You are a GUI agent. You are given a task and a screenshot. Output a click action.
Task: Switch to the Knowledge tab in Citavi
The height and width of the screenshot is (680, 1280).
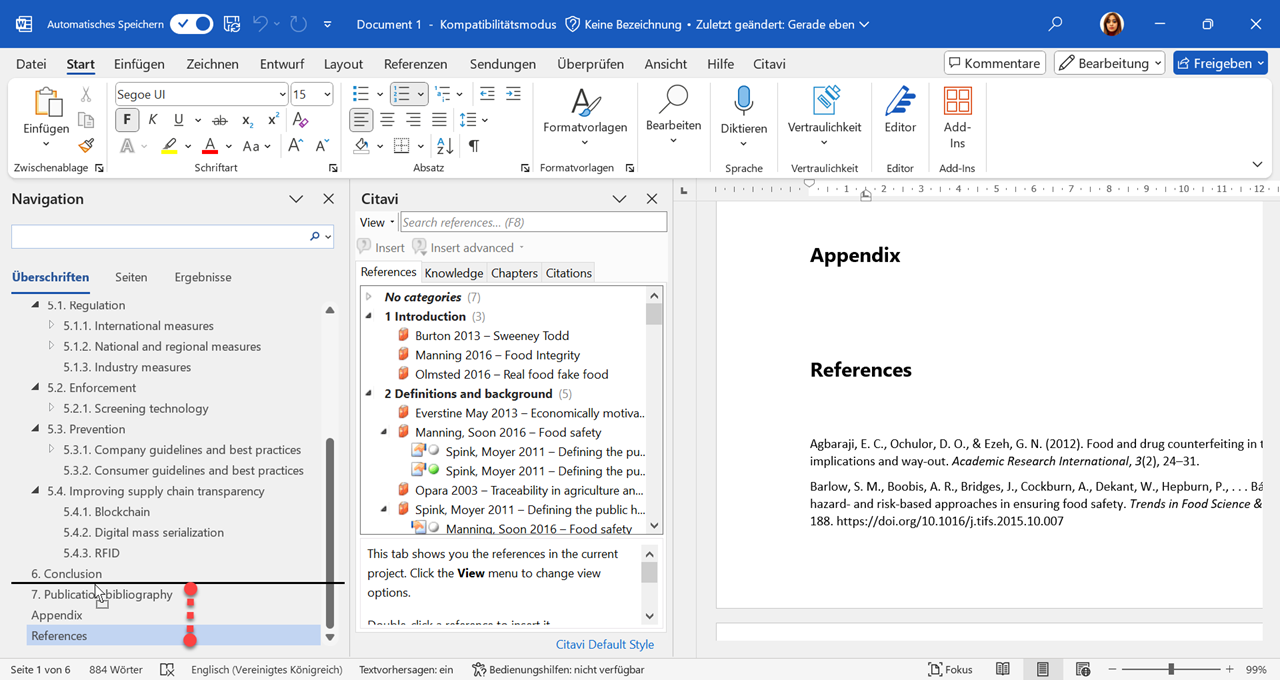453,273
